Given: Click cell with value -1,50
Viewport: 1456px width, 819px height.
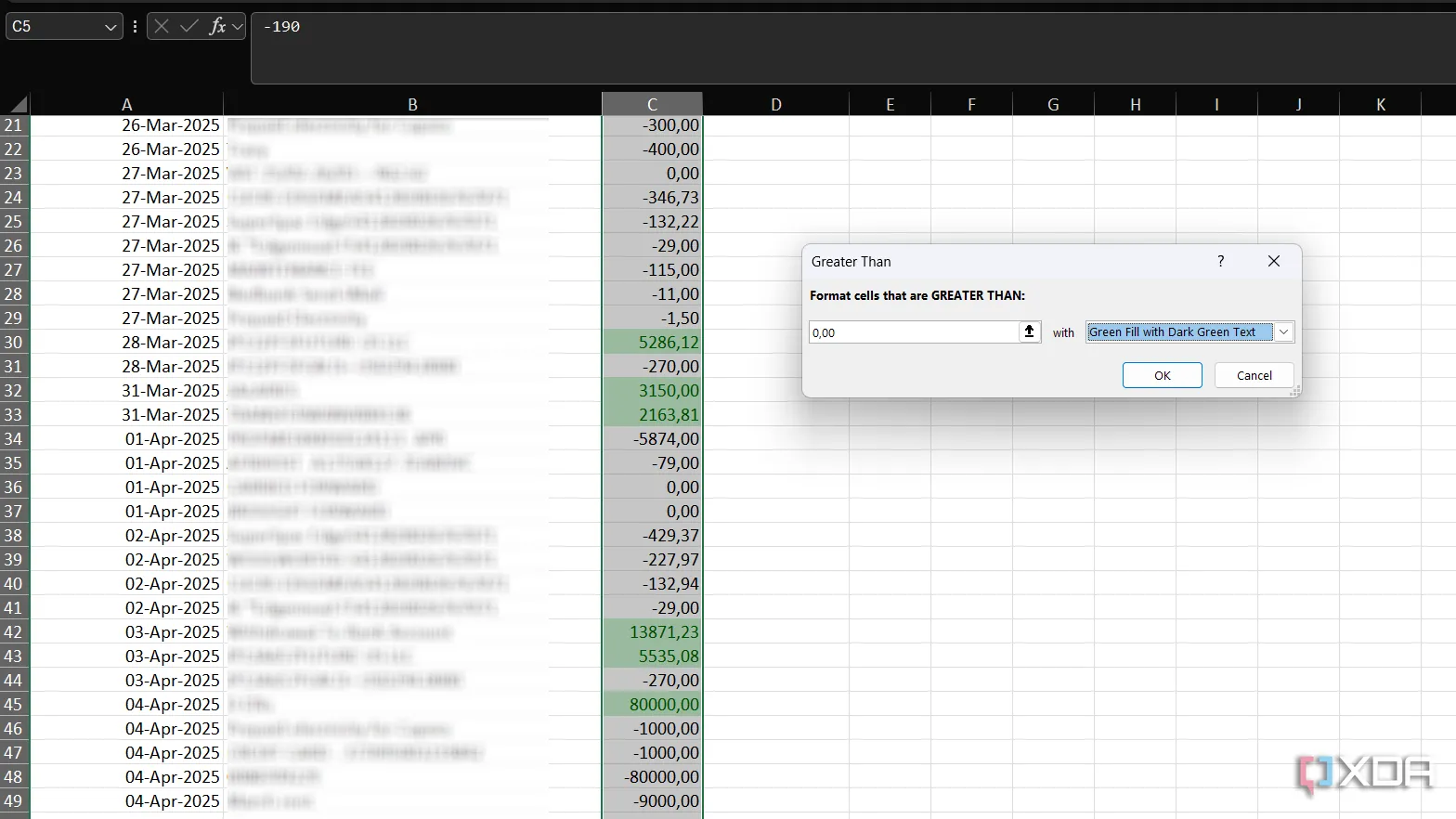Looking at the screenshot, I should click(x=652, y=318).
